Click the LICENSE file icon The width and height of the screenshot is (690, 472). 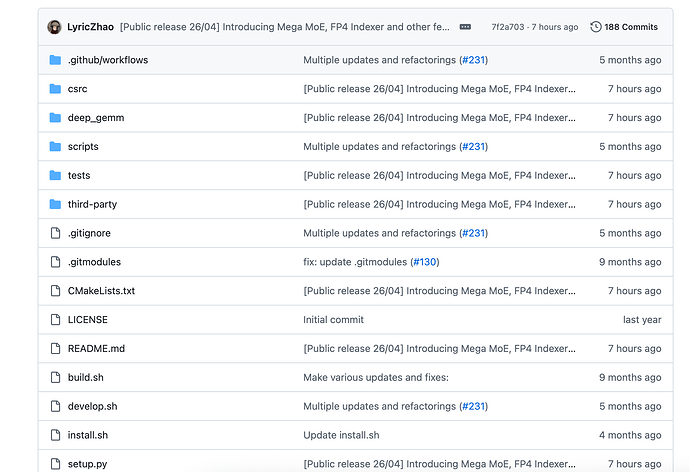click(x=55, y=320)
